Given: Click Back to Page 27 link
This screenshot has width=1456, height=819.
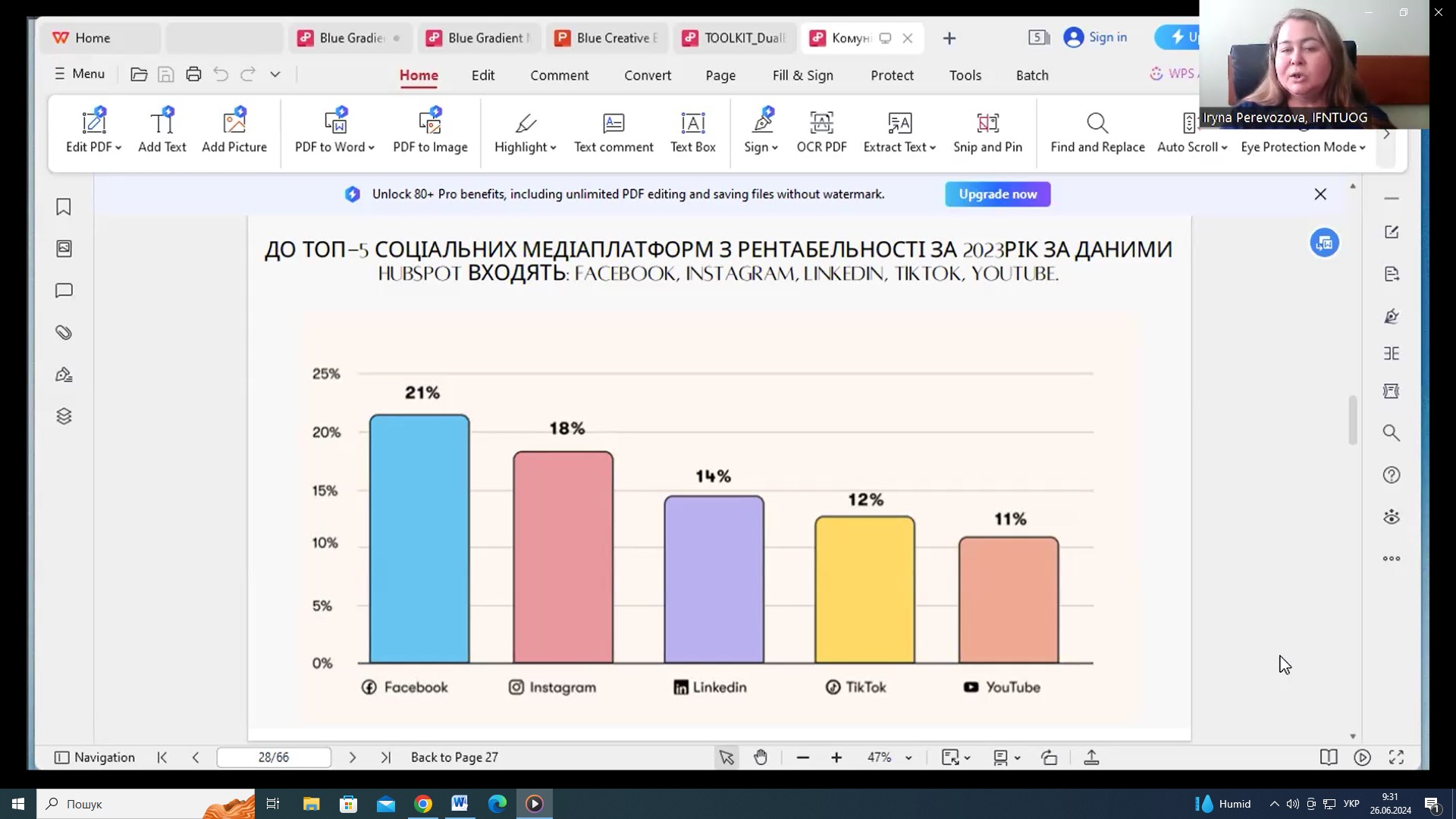Looking at the screenshot, I should click(454, 757).
